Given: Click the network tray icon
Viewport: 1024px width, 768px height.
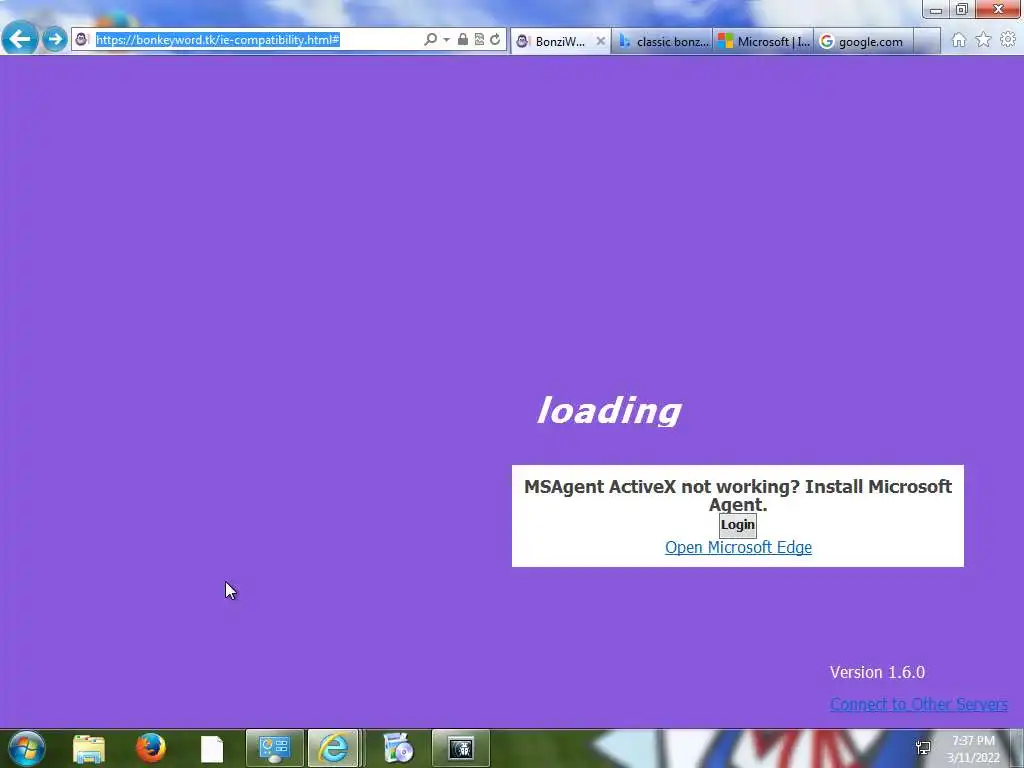Looking at the screenshot, I should pyautogui.click(x=923, y=748).
